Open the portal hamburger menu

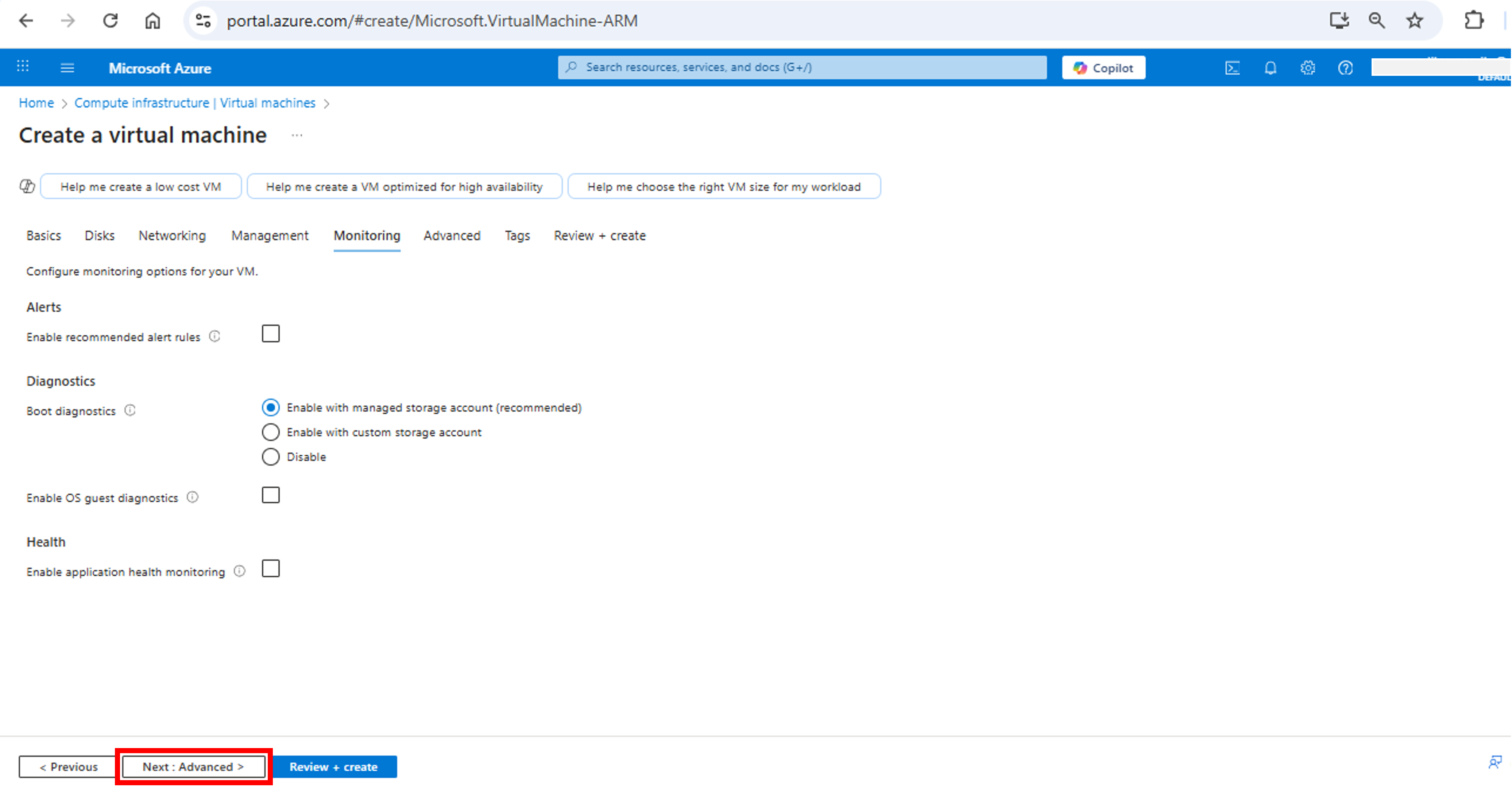(67, 67)
